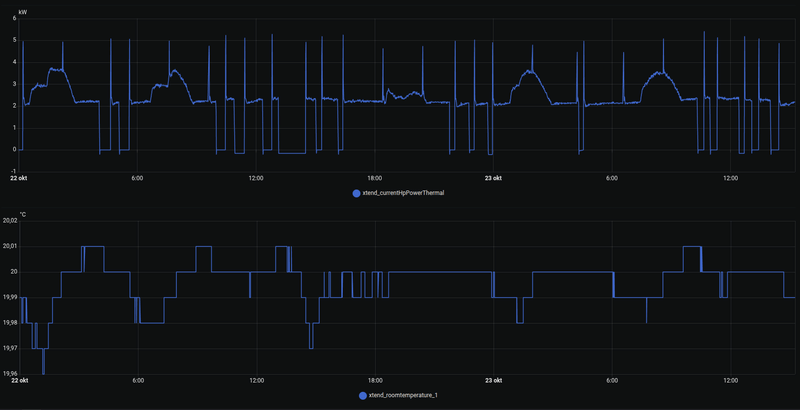800x410 pixels.
Task: Click the '-1' y-axis value on the power chart
Action: (x=14, y=171)
